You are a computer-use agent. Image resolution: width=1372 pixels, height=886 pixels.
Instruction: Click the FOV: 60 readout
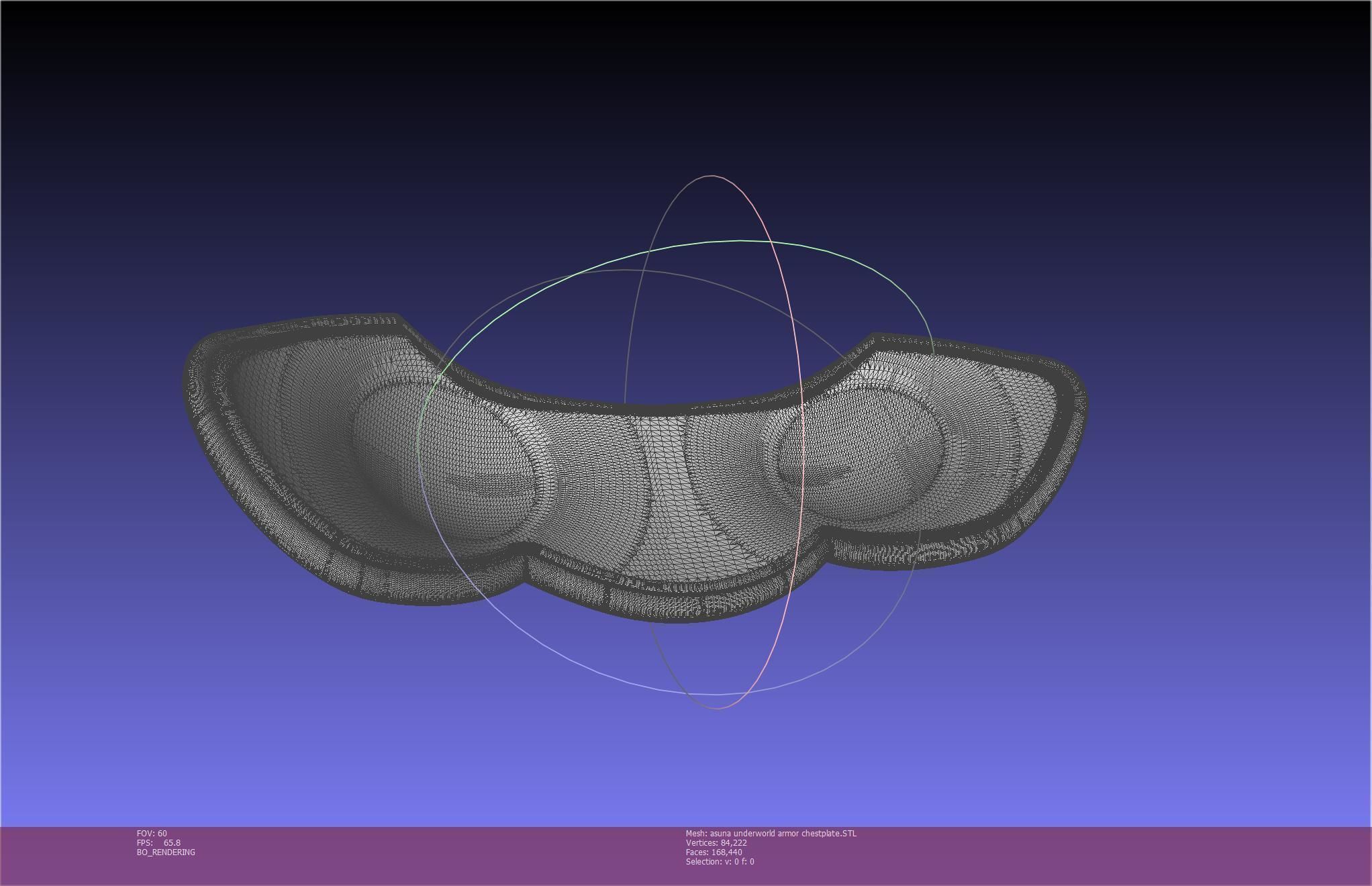click(152, 833)
